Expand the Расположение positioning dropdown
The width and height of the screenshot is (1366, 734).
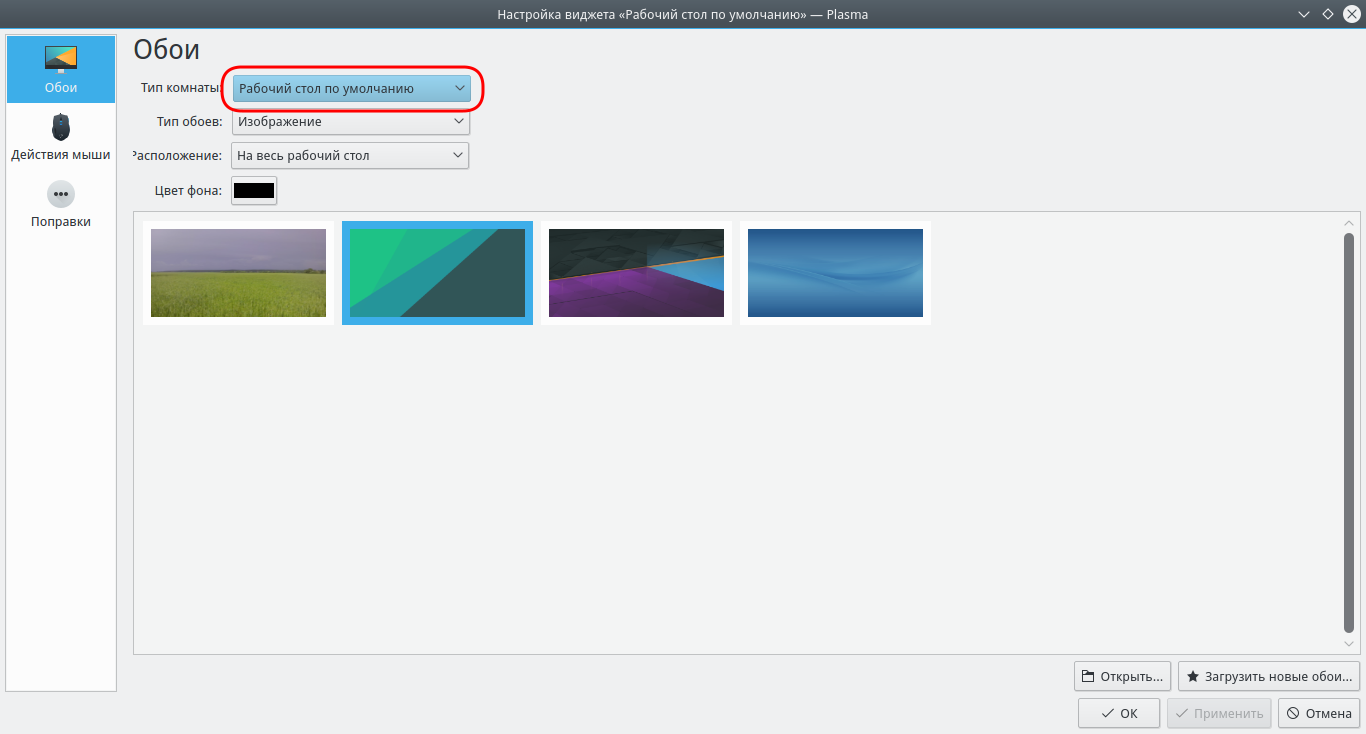click(350, 156)
